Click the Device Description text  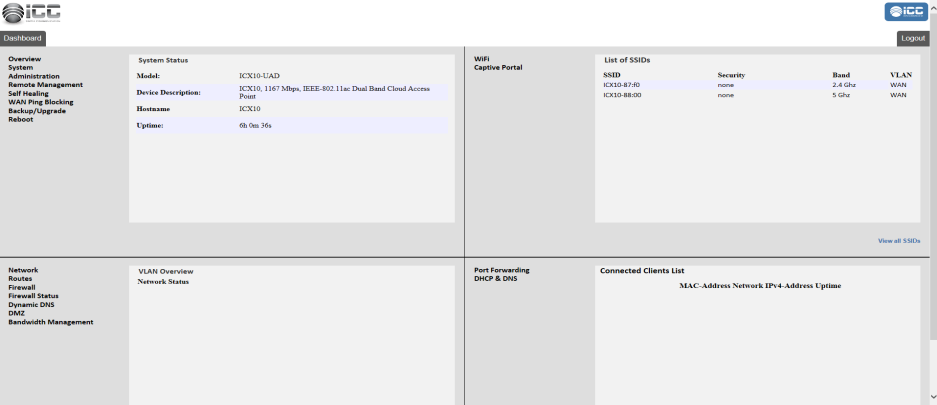pyautogui.click(x=334, y=92)
